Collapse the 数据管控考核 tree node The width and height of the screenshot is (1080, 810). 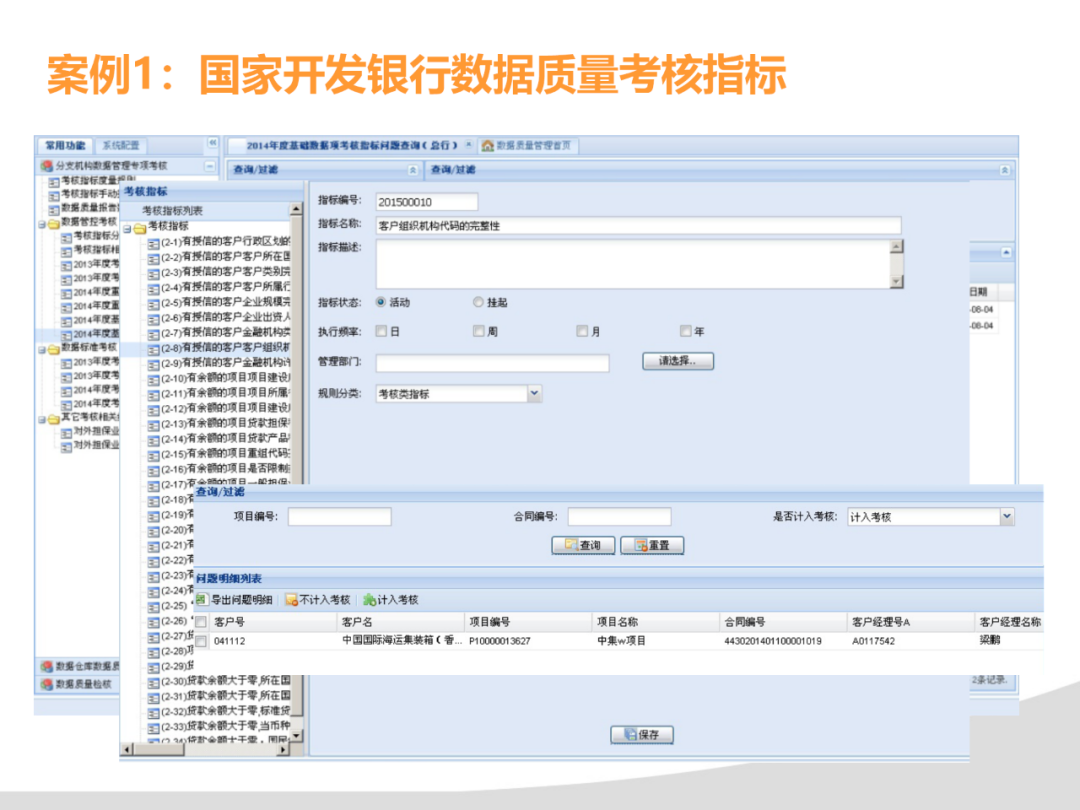41,224
